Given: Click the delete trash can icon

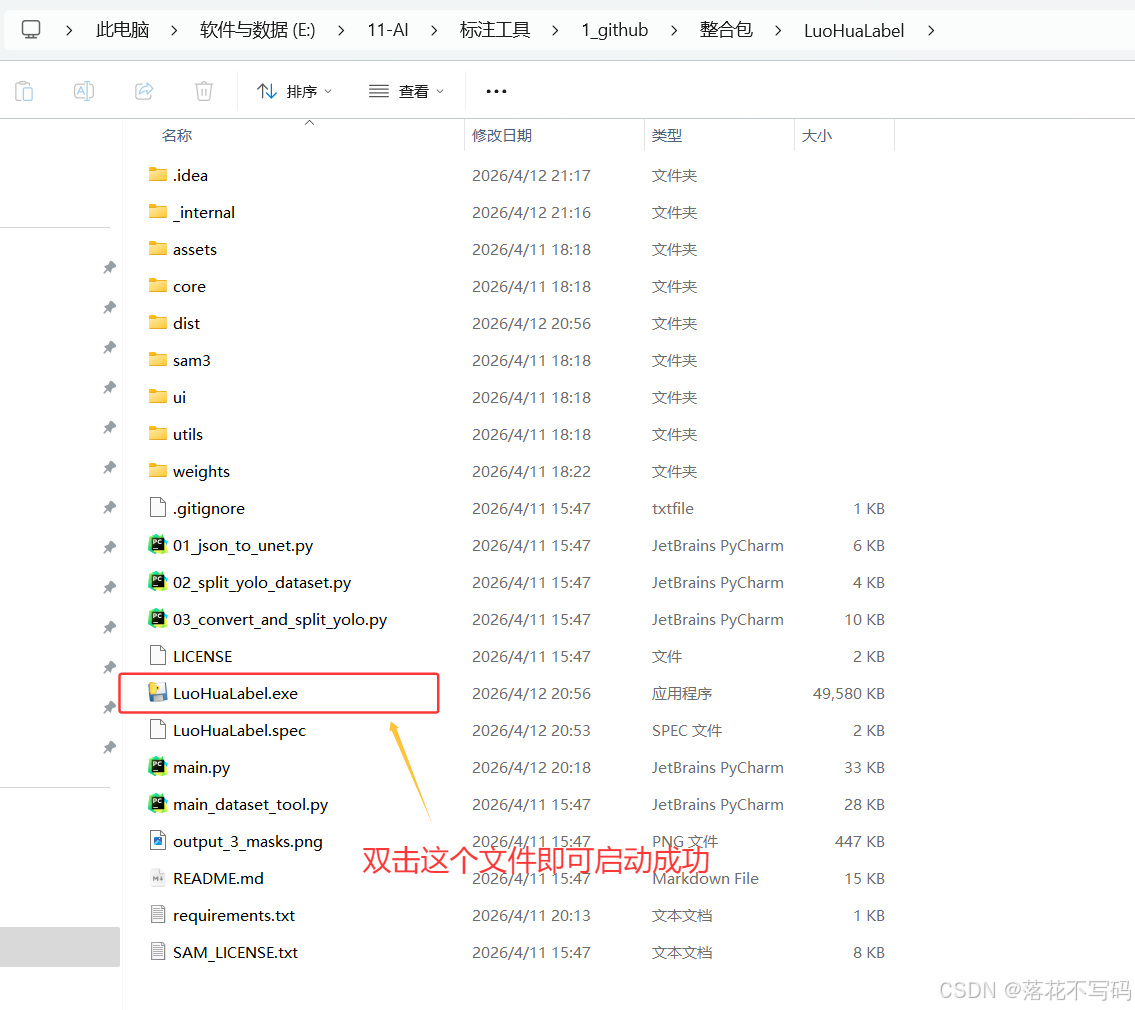Looking at the screenshot, I should (x=204, y=91).
